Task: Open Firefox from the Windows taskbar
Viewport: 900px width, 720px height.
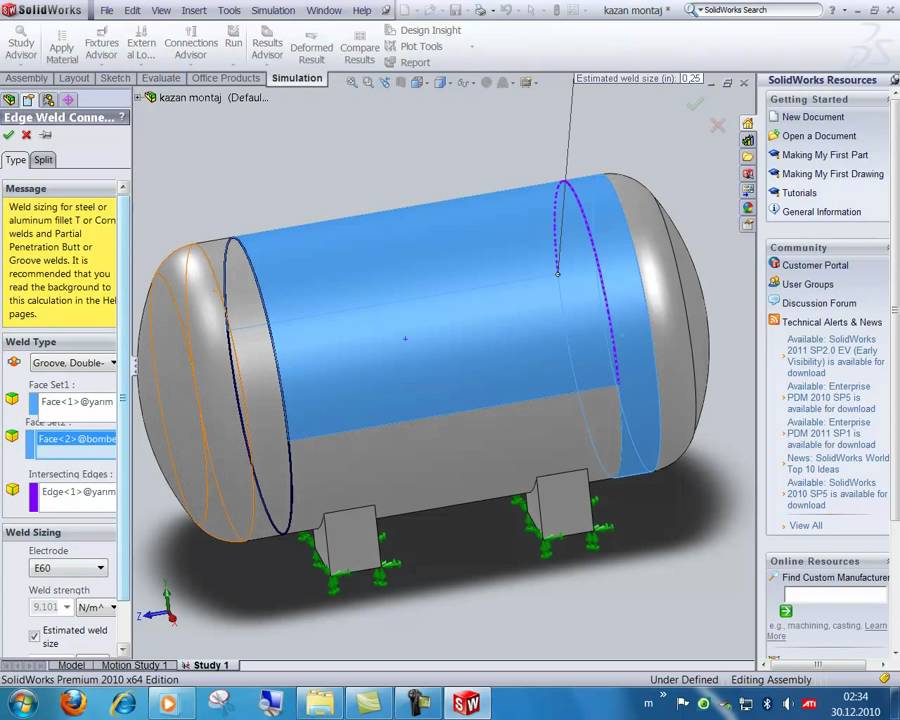Action: click(x=73, y=703)
